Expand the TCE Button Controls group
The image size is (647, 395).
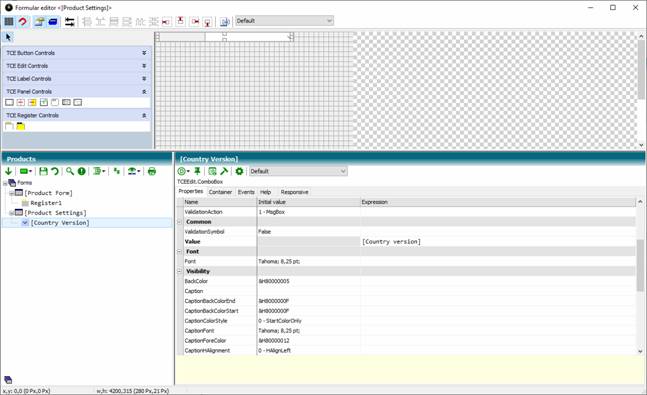tap(144, 53)
